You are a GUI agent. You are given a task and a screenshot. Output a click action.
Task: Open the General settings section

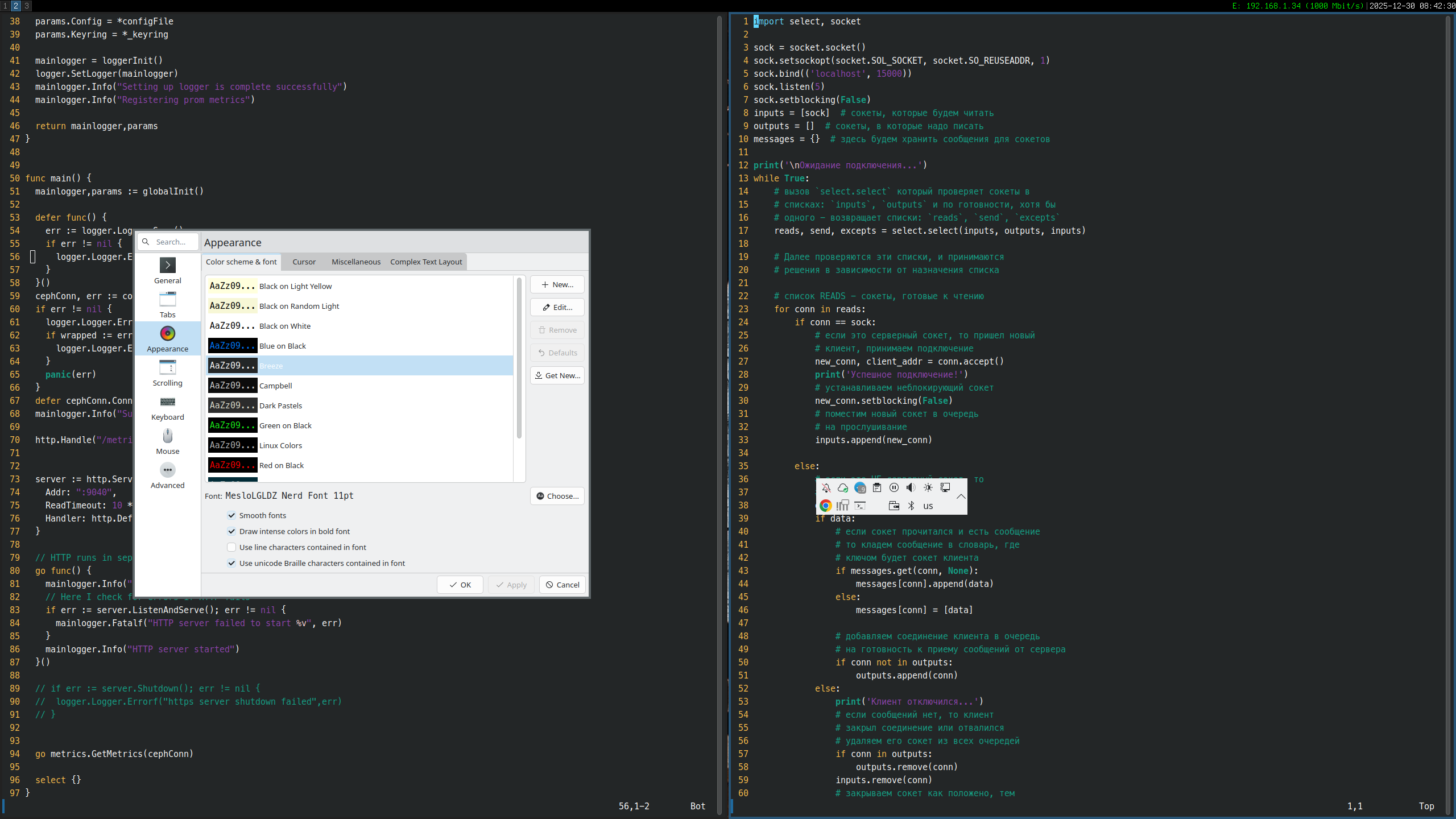point(167,271)
